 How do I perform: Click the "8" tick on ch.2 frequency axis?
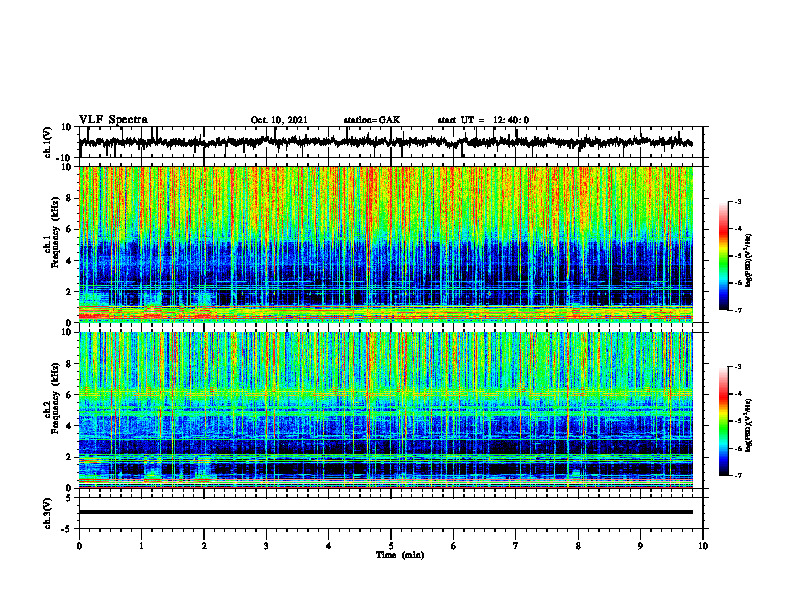(71, 364)
